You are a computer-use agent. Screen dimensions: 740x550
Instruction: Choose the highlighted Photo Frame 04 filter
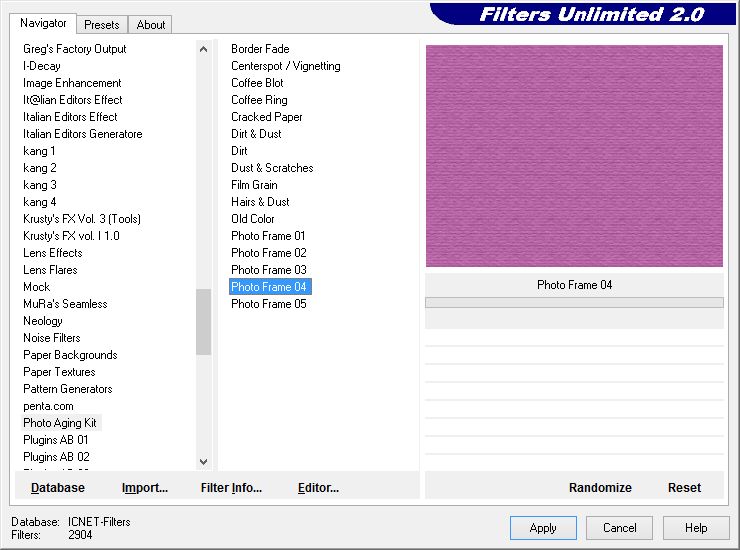tap(270, 287)
